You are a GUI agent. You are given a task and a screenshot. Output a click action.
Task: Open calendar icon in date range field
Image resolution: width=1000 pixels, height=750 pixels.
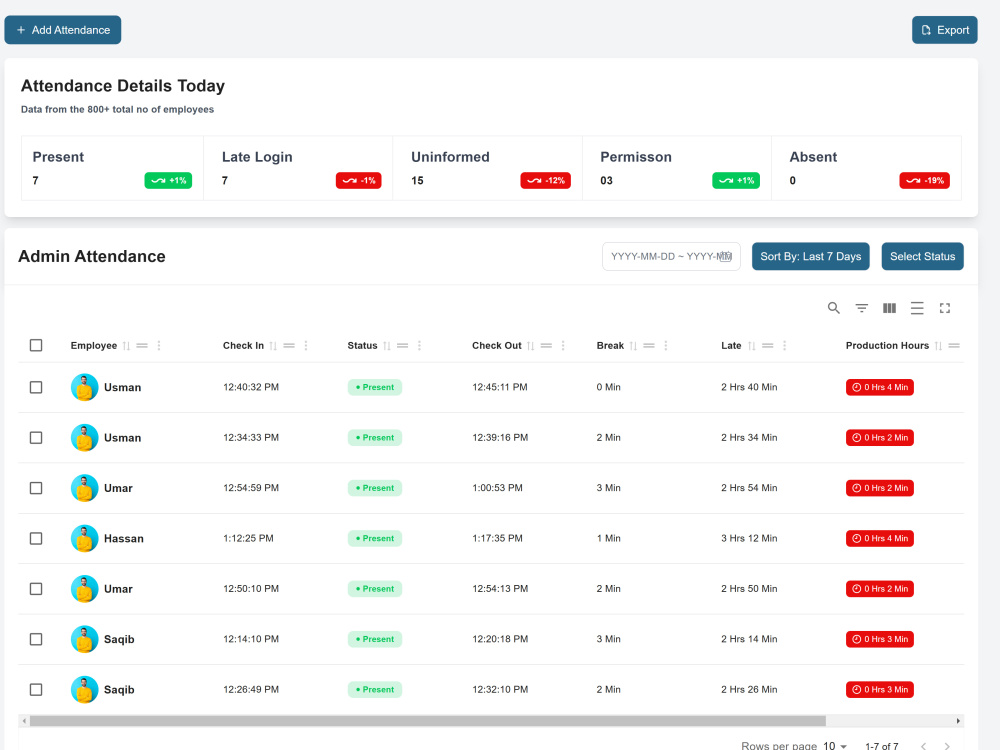click(726, 256)
